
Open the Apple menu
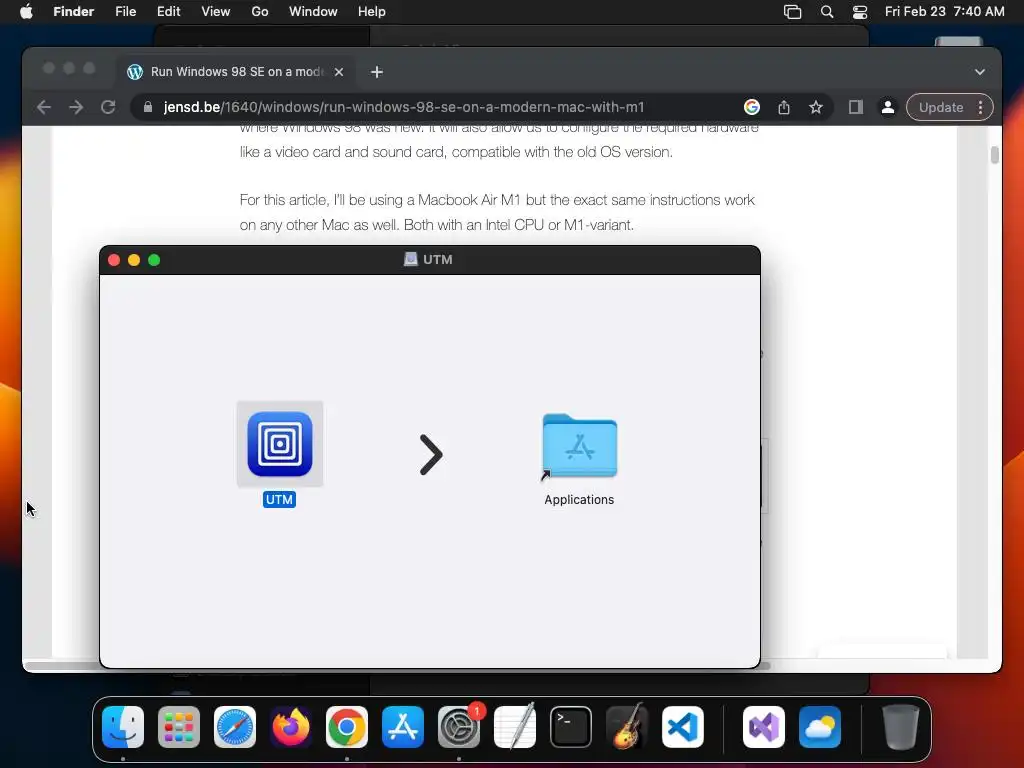(x=26, y=12)
